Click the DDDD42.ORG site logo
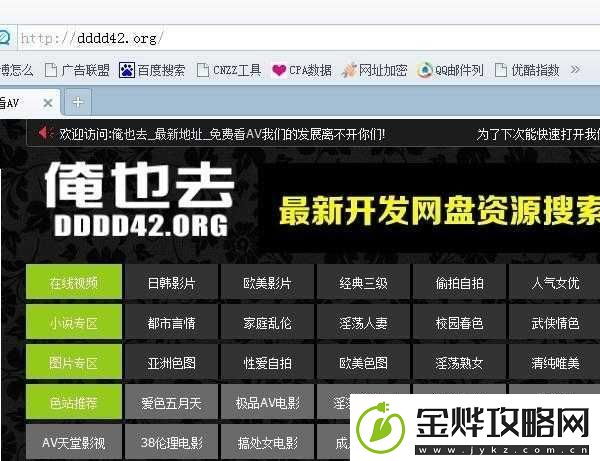 [140, 199]
